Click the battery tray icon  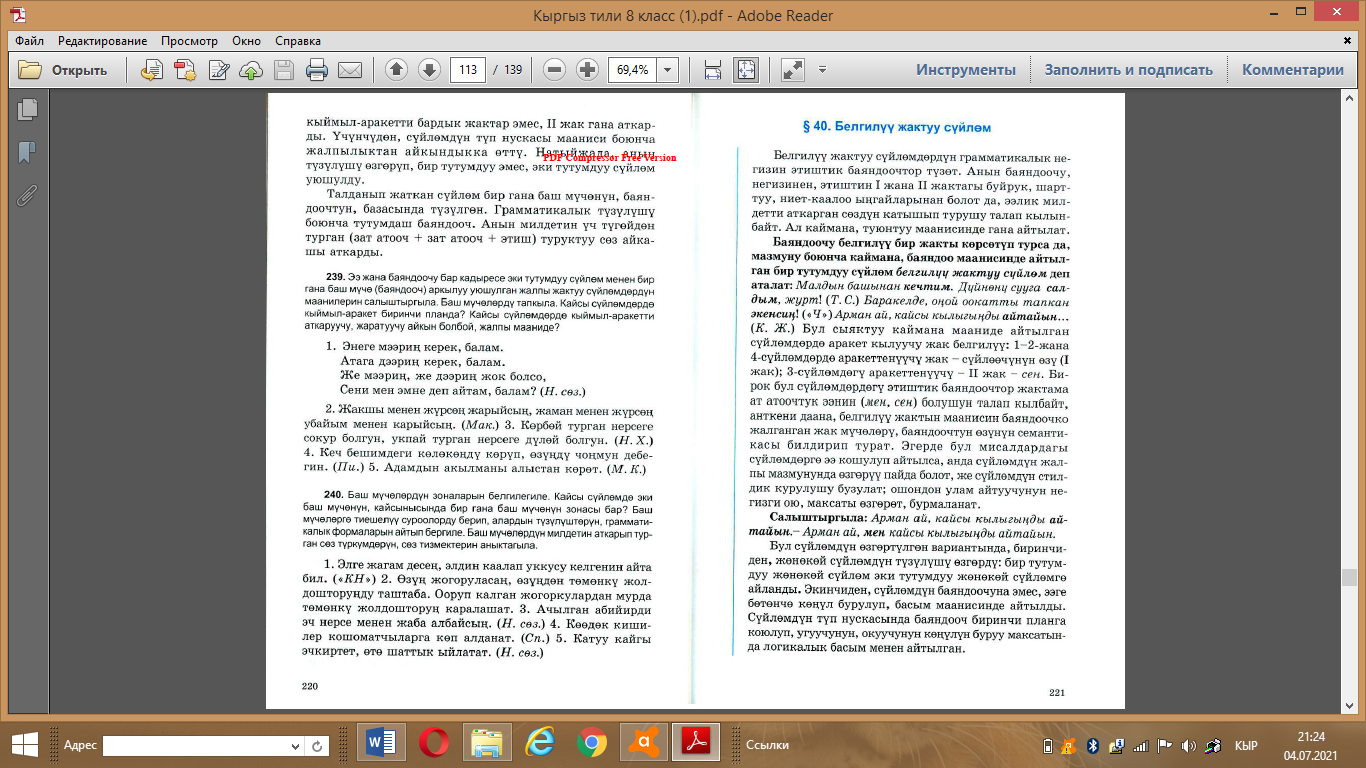[x=1047, y=745]
